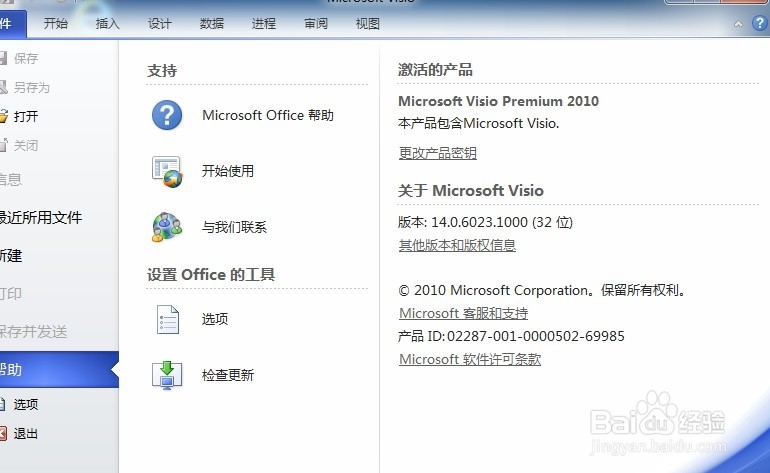
Task: Open the Options document icon under tools
Action: [167, 319]
